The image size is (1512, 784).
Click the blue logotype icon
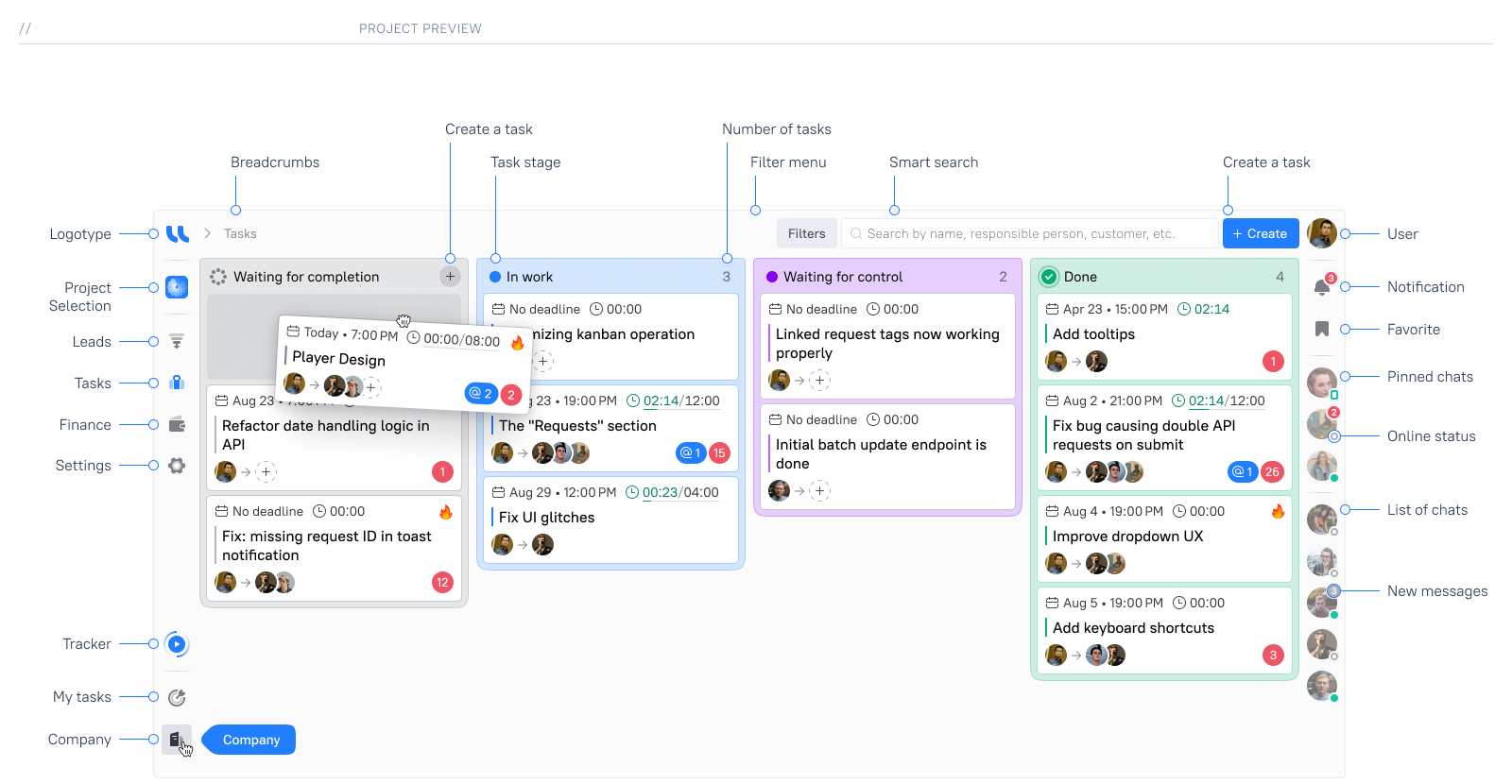[x=177, y=234]
